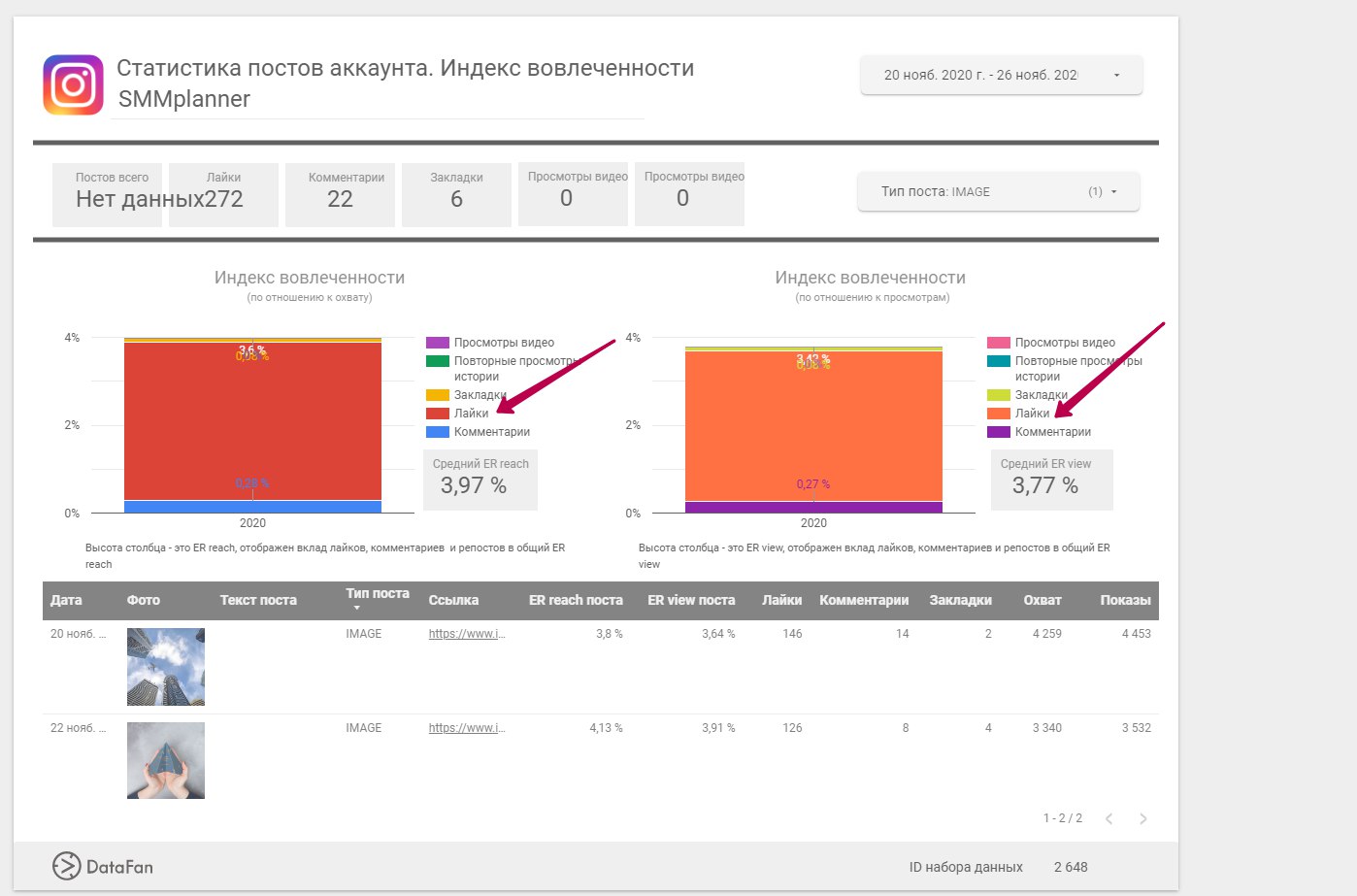The width and height of the screenshot is (1357, 896).
Task: Click blue Комментарии legend swatch
Action: point(438,432)
